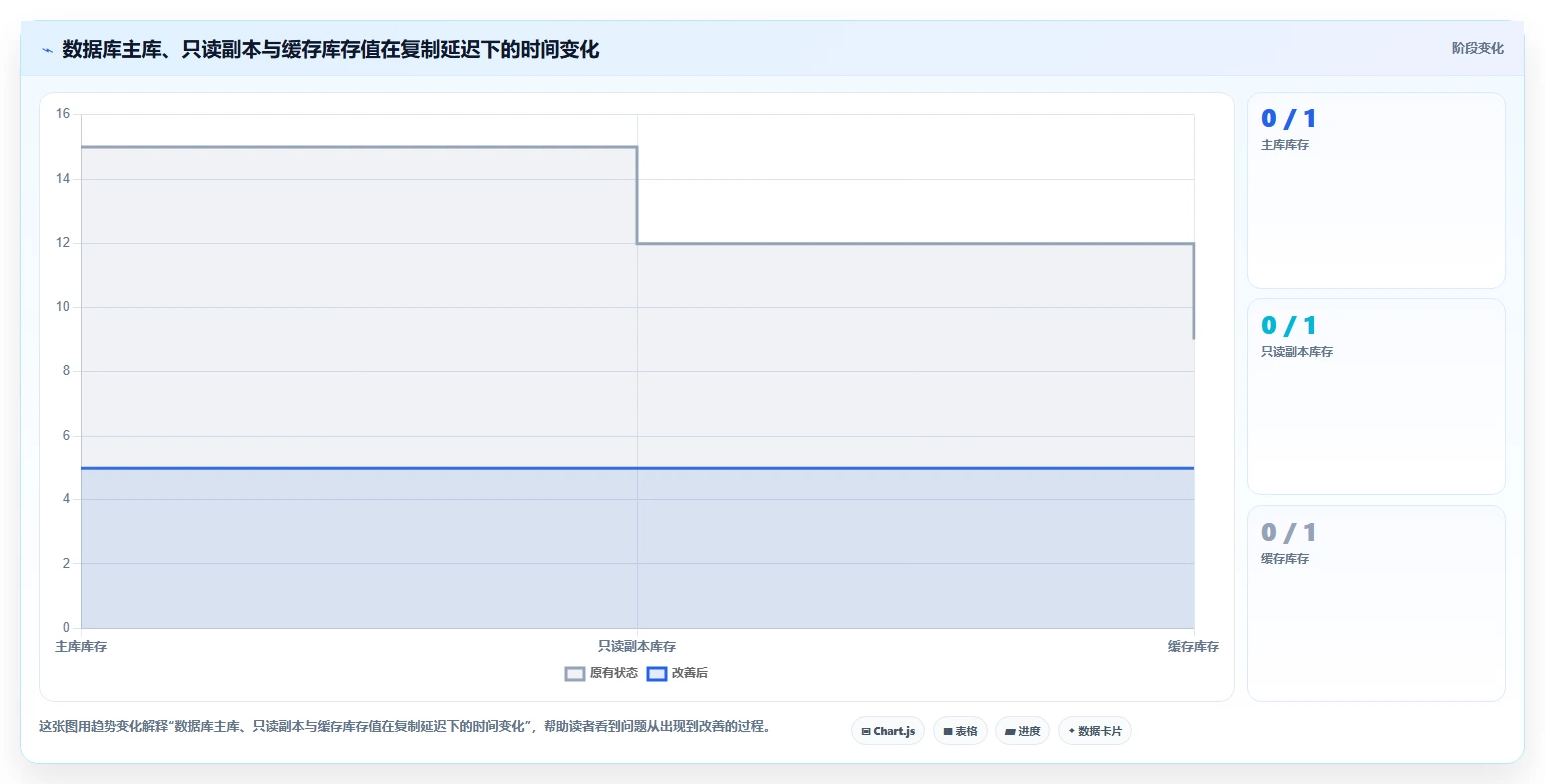The width and height of the screenshot is (1545, 784).
Task: Click the y-axis value 12
Action: (x=63, y=243)
